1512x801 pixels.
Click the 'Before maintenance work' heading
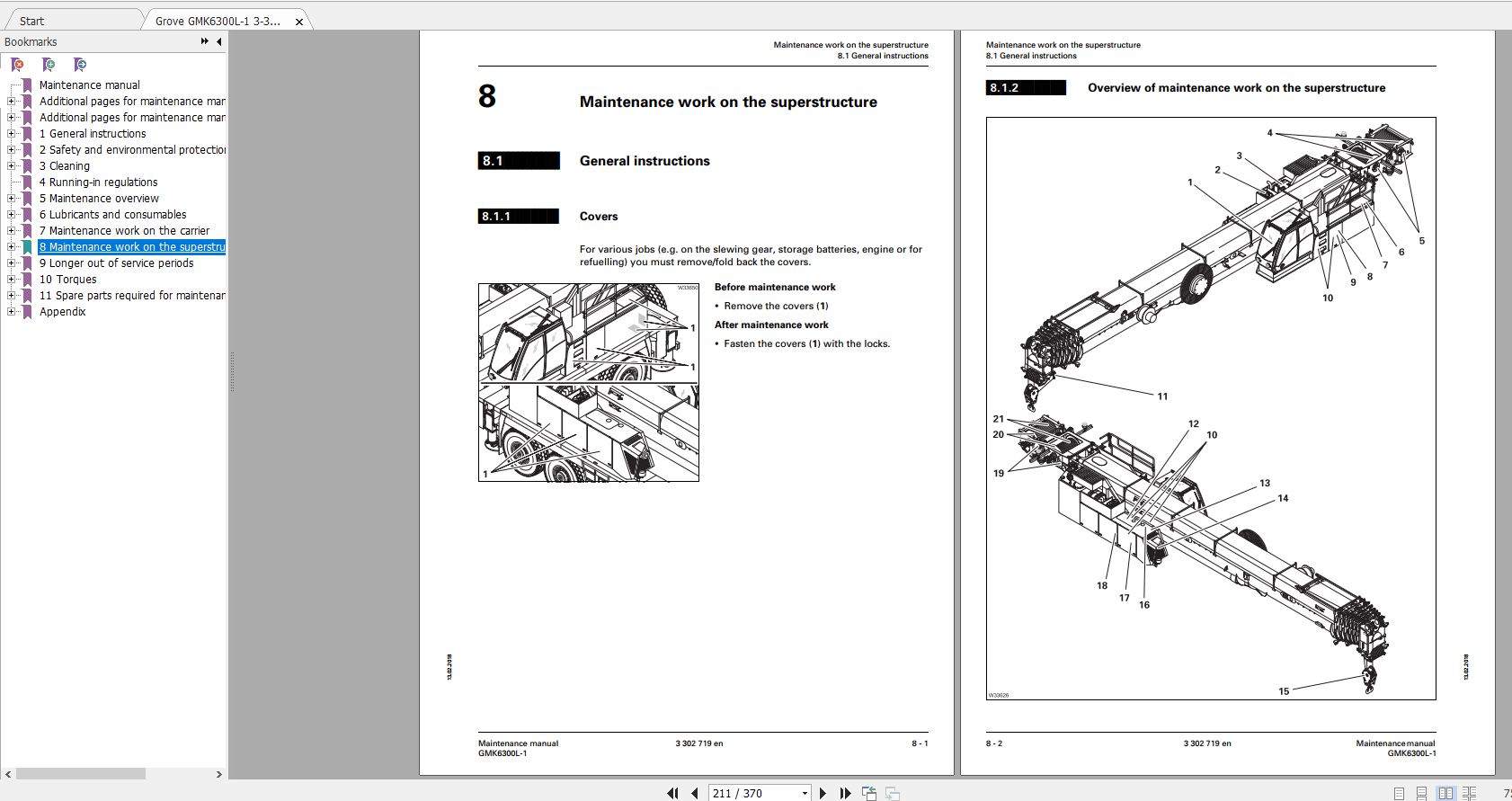coord(775,288)
